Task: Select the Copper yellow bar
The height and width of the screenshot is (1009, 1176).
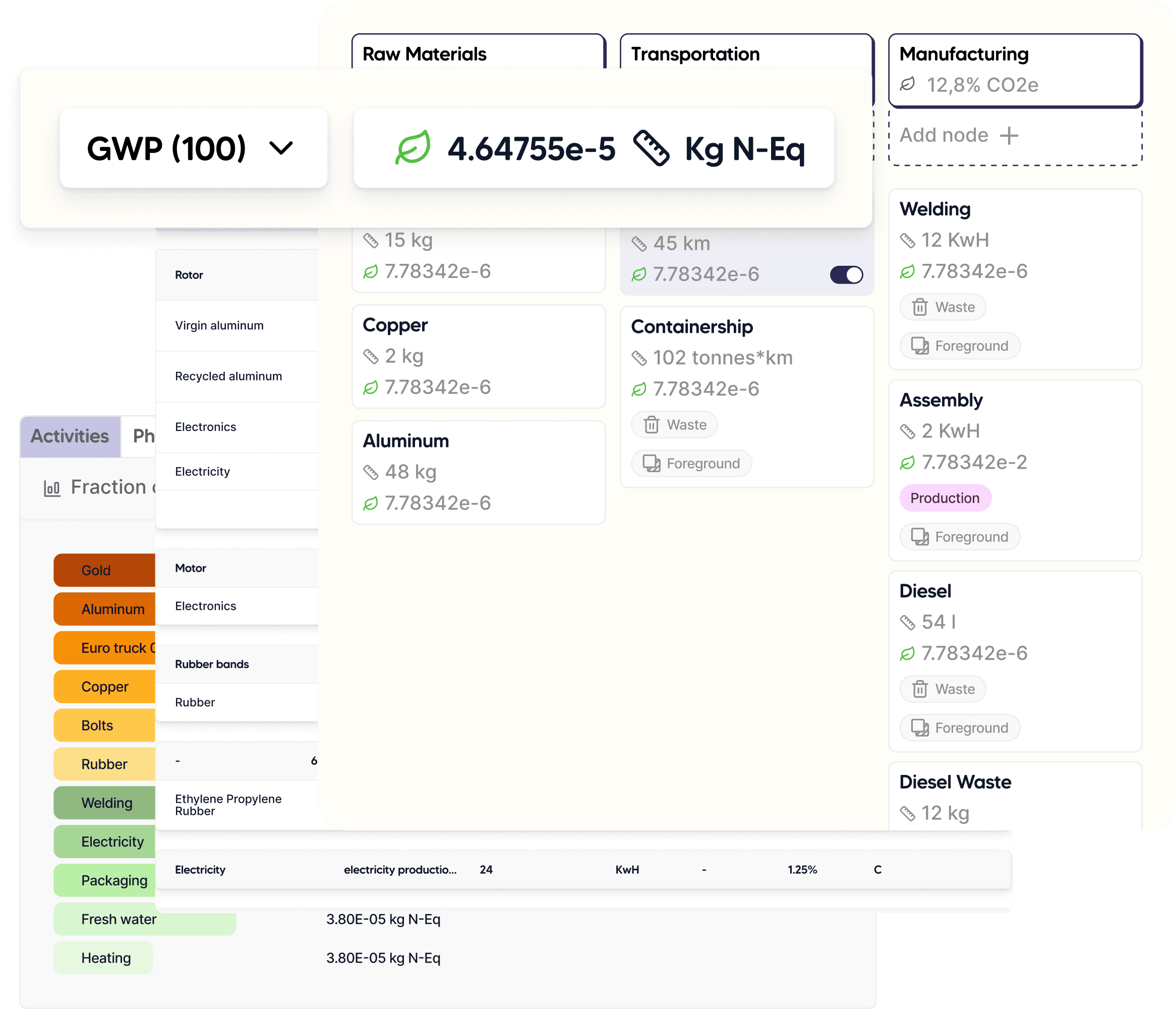Action: pyautogui.click(x=104, y=687)
